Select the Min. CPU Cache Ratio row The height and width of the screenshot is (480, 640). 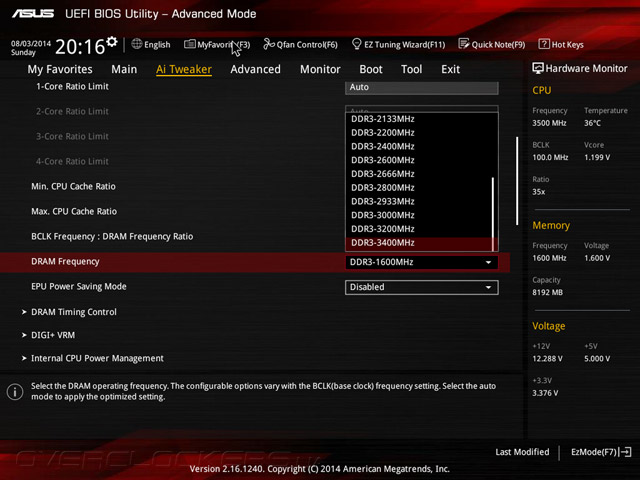[x=73, y=187]
